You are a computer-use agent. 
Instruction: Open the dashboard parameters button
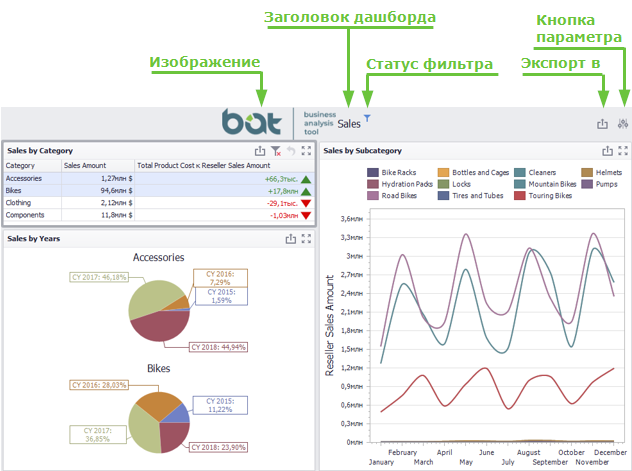(623, 124)
